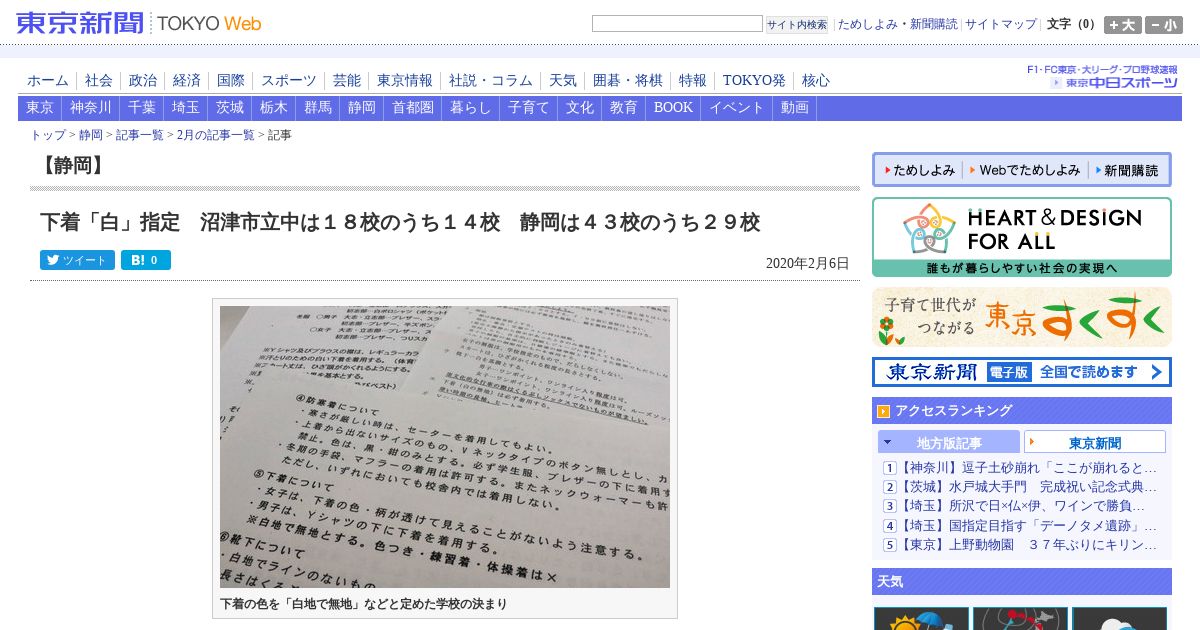The width and height of the screenshot is (1200, 630).
Task: Select 動画 in the blue bar
Action: tap(795, 108)
